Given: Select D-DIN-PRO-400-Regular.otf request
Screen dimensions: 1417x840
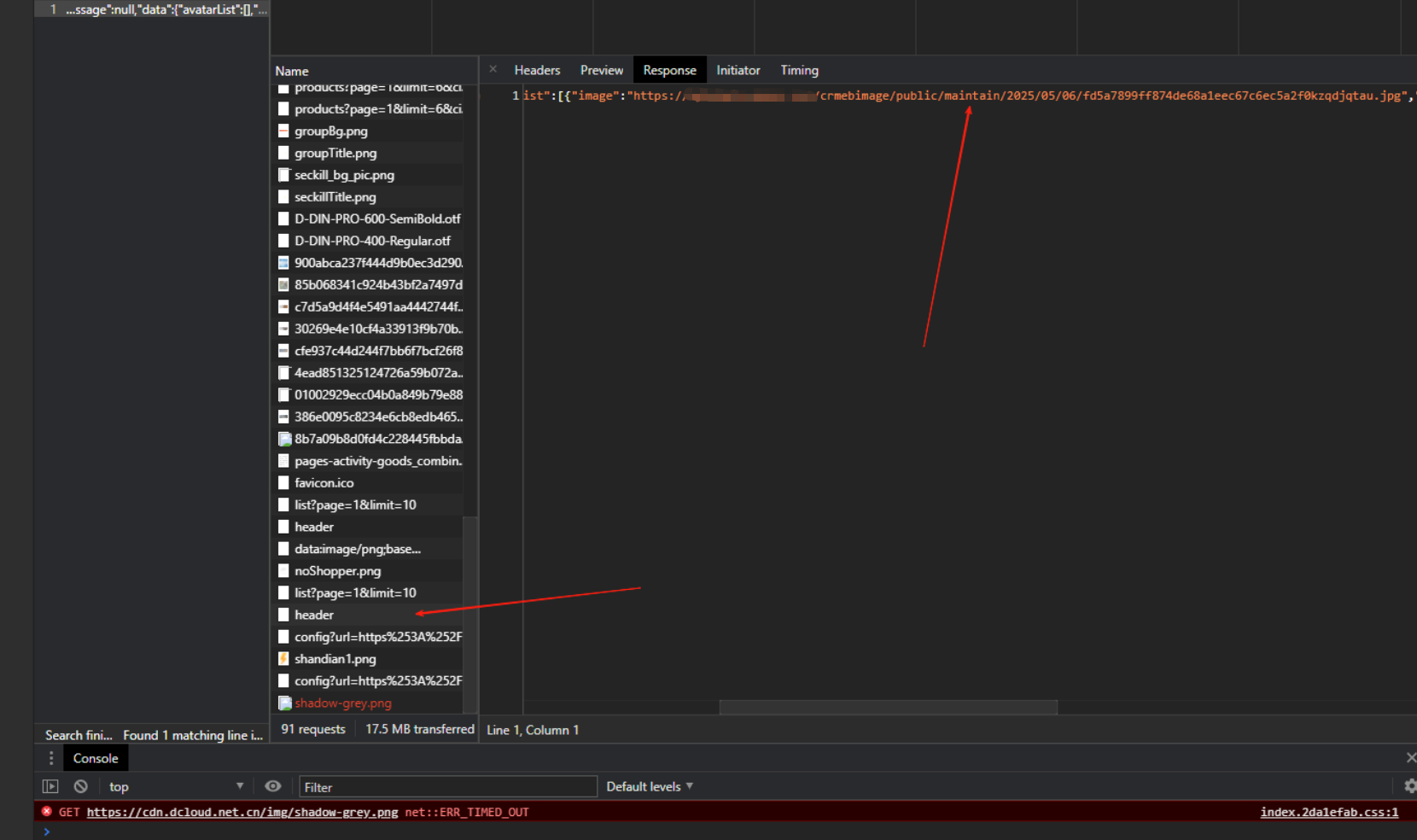Looking at the screenshot, I should coord(374,241).
